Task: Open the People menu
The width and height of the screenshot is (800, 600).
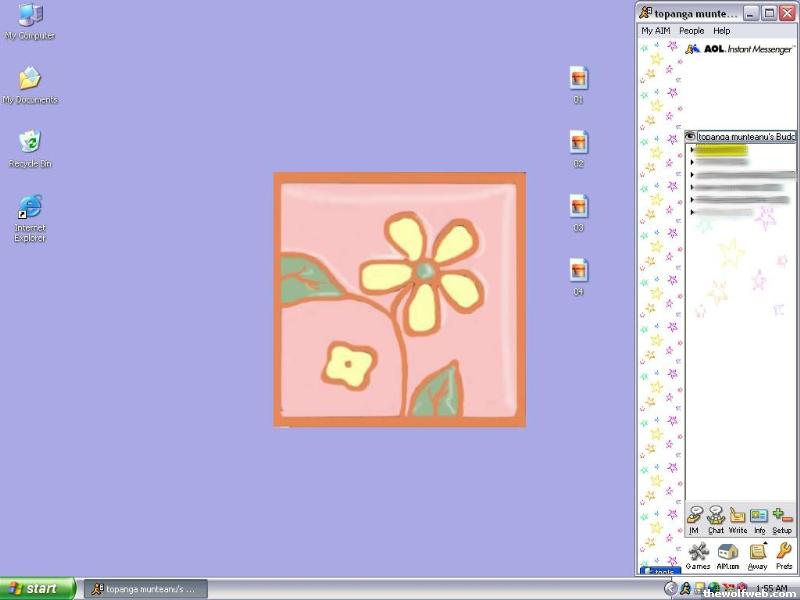Action: click(691, 31)
